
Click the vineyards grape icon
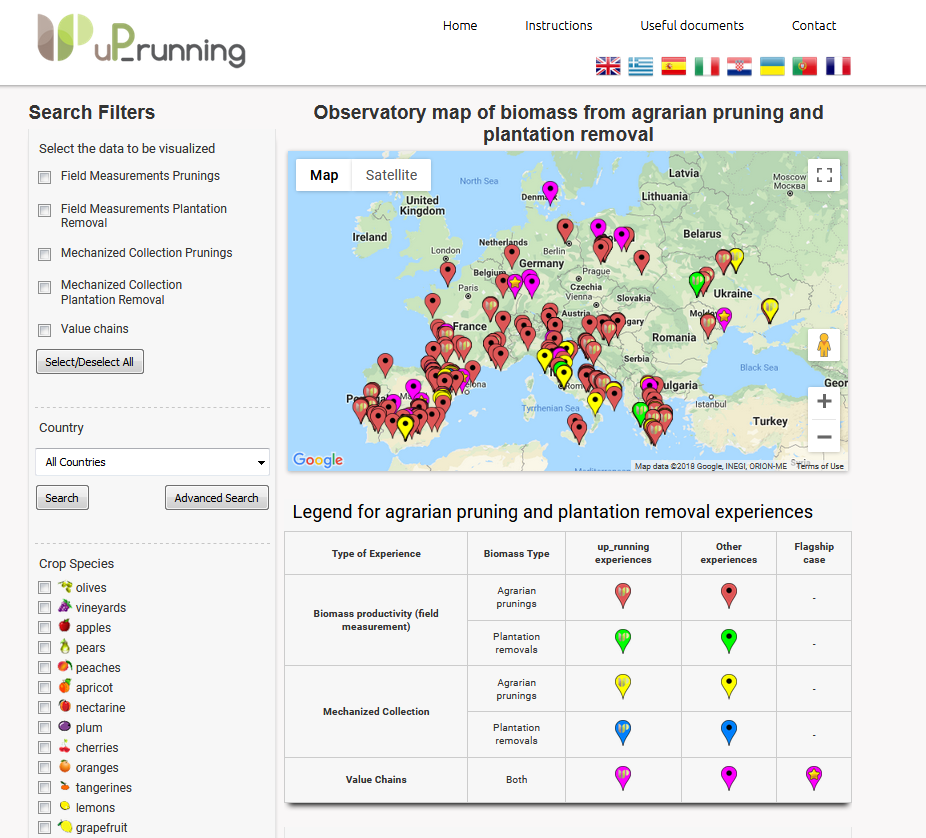(x=65, y=607)
